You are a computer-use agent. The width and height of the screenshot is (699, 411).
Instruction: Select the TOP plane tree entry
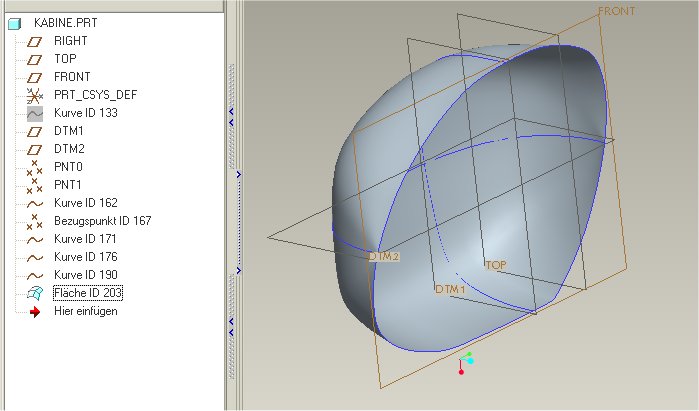[65, 58]
